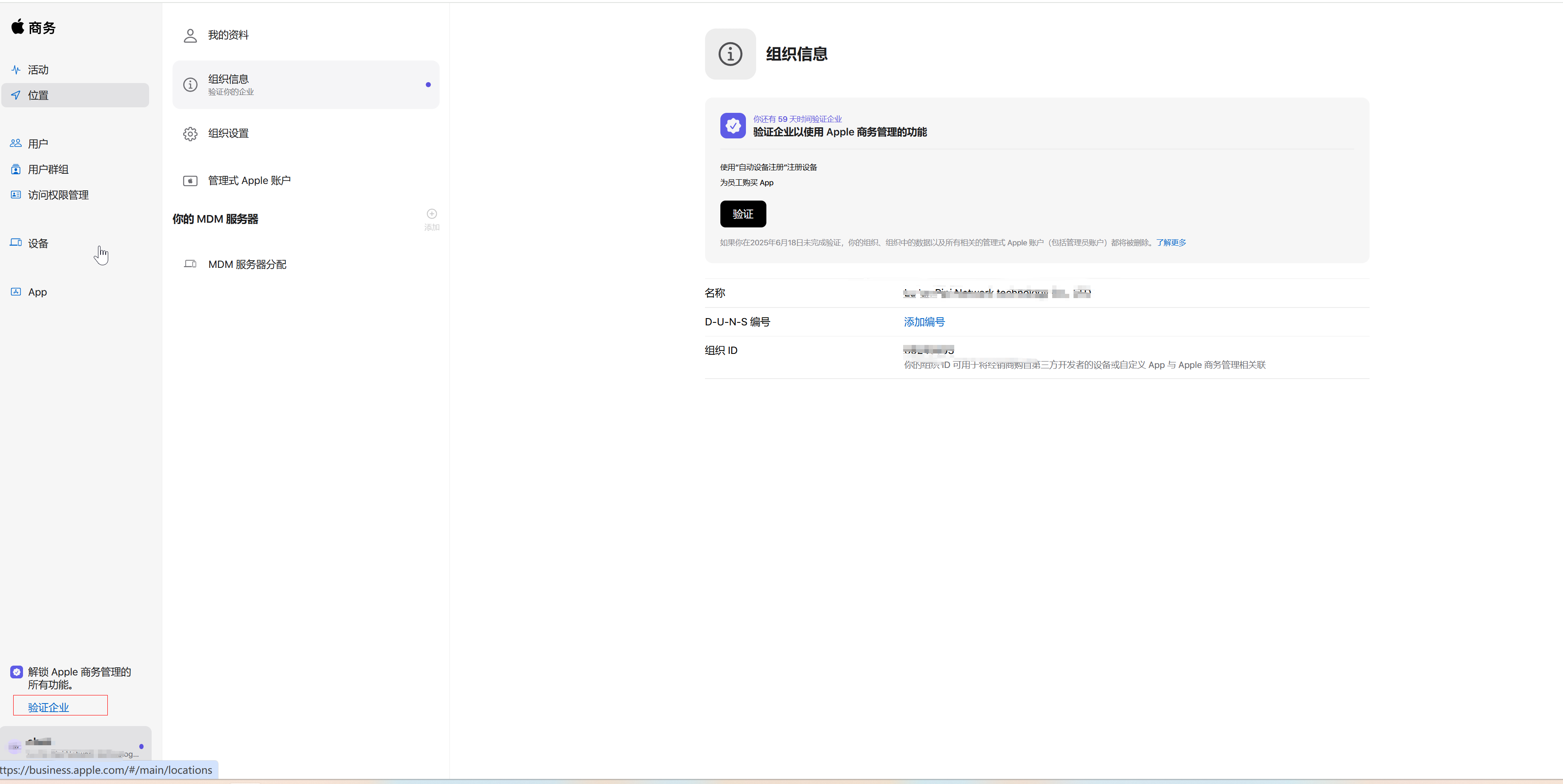Click the 你还有 59 天时间验证企业 text

coord(797,119)
